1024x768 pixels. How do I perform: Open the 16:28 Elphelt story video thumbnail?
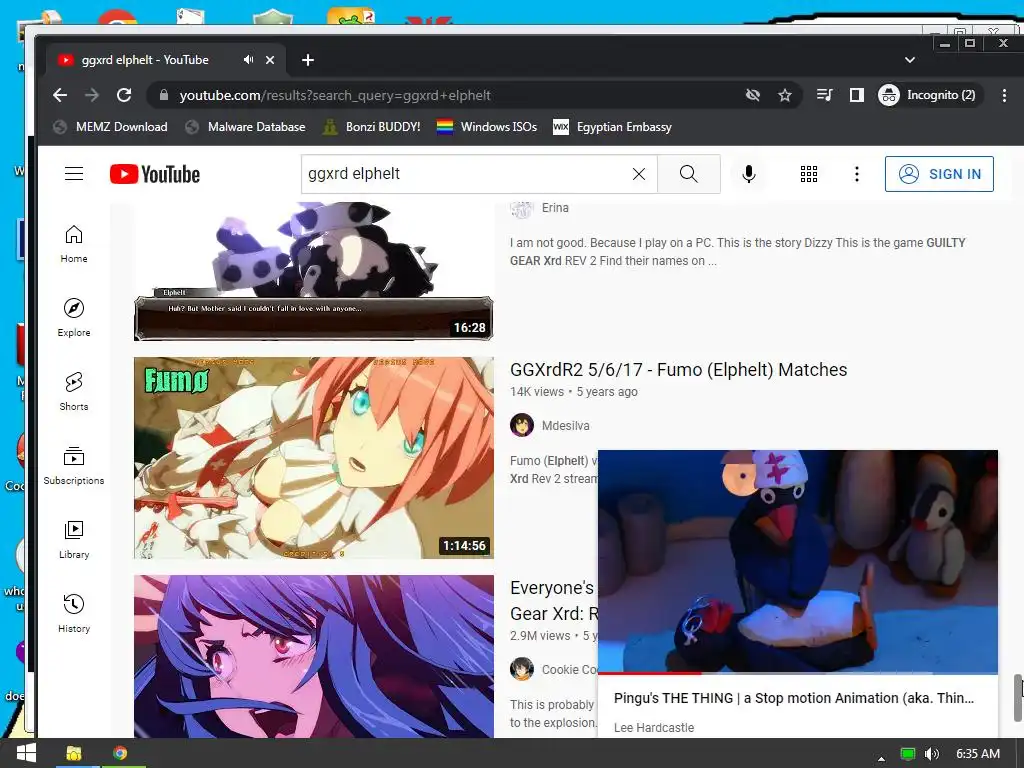pos(313,271)
